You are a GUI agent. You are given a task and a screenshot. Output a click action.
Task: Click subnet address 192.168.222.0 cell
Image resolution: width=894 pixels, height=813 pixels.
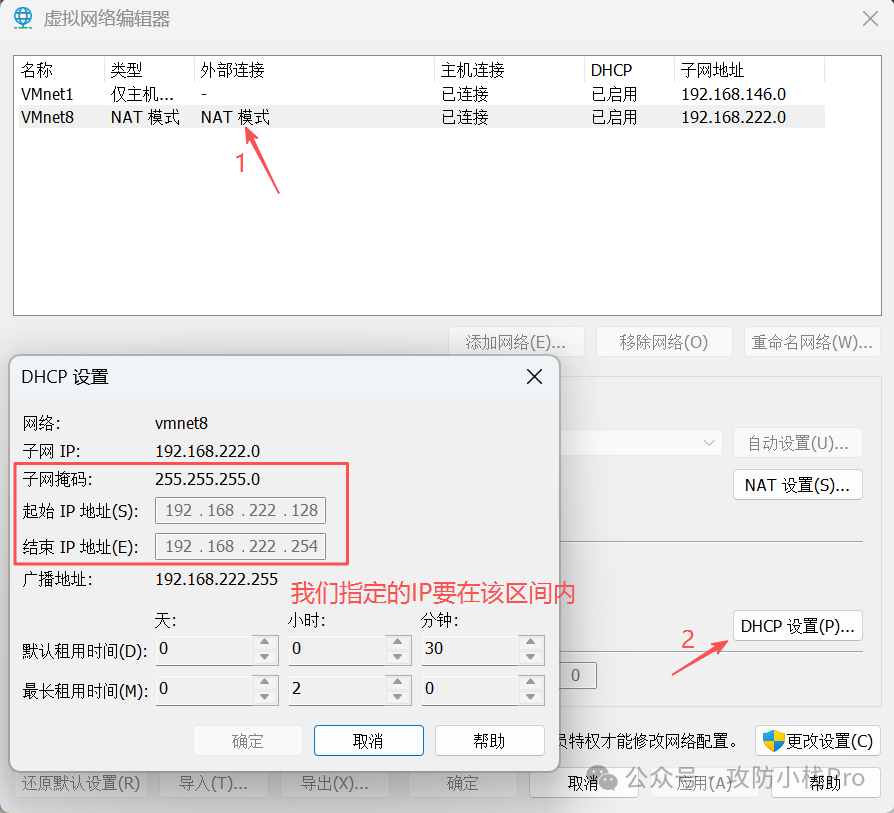coord(733,117)
